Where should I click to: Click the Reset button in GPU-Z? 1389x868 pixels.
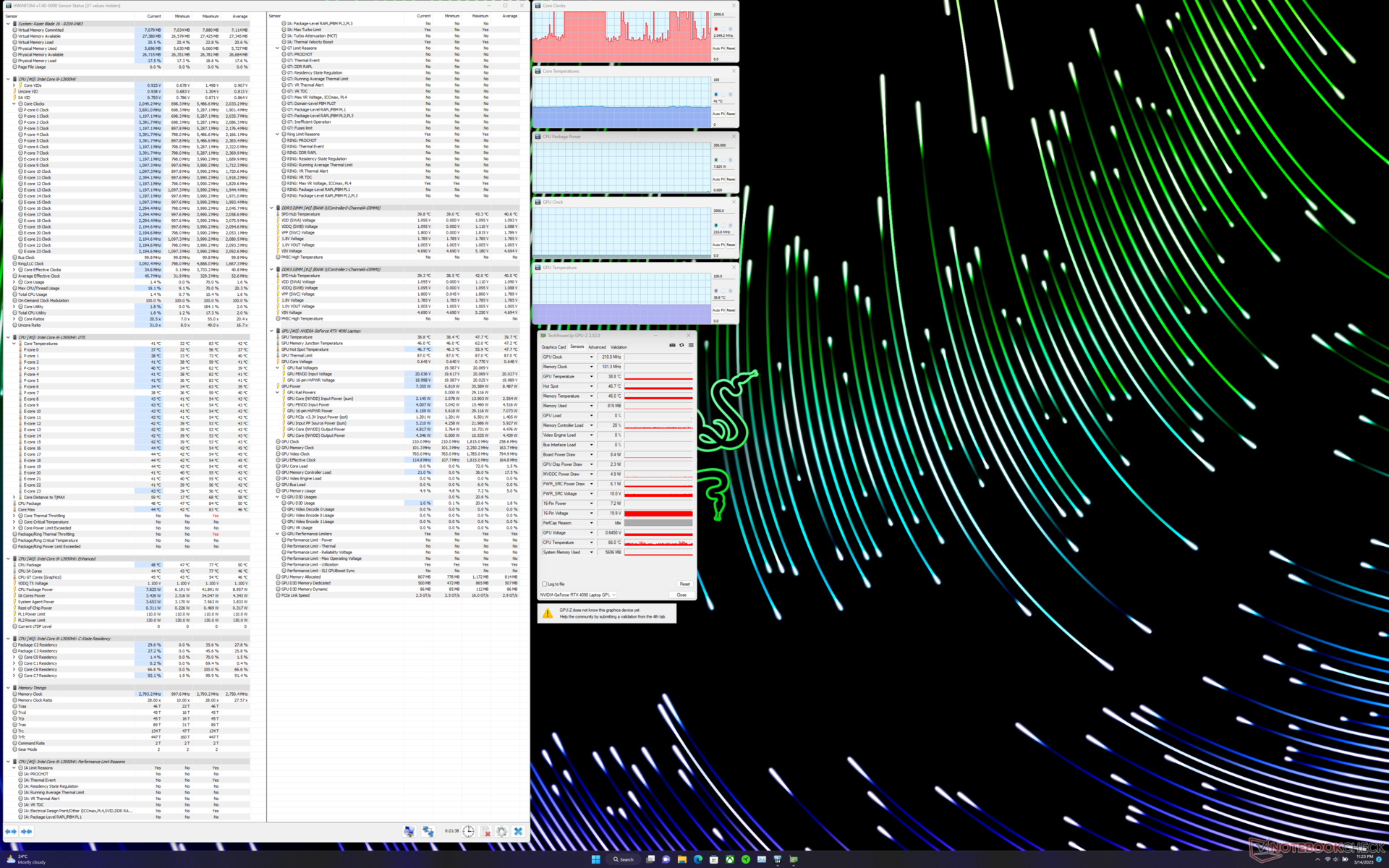tap(684, 584)
